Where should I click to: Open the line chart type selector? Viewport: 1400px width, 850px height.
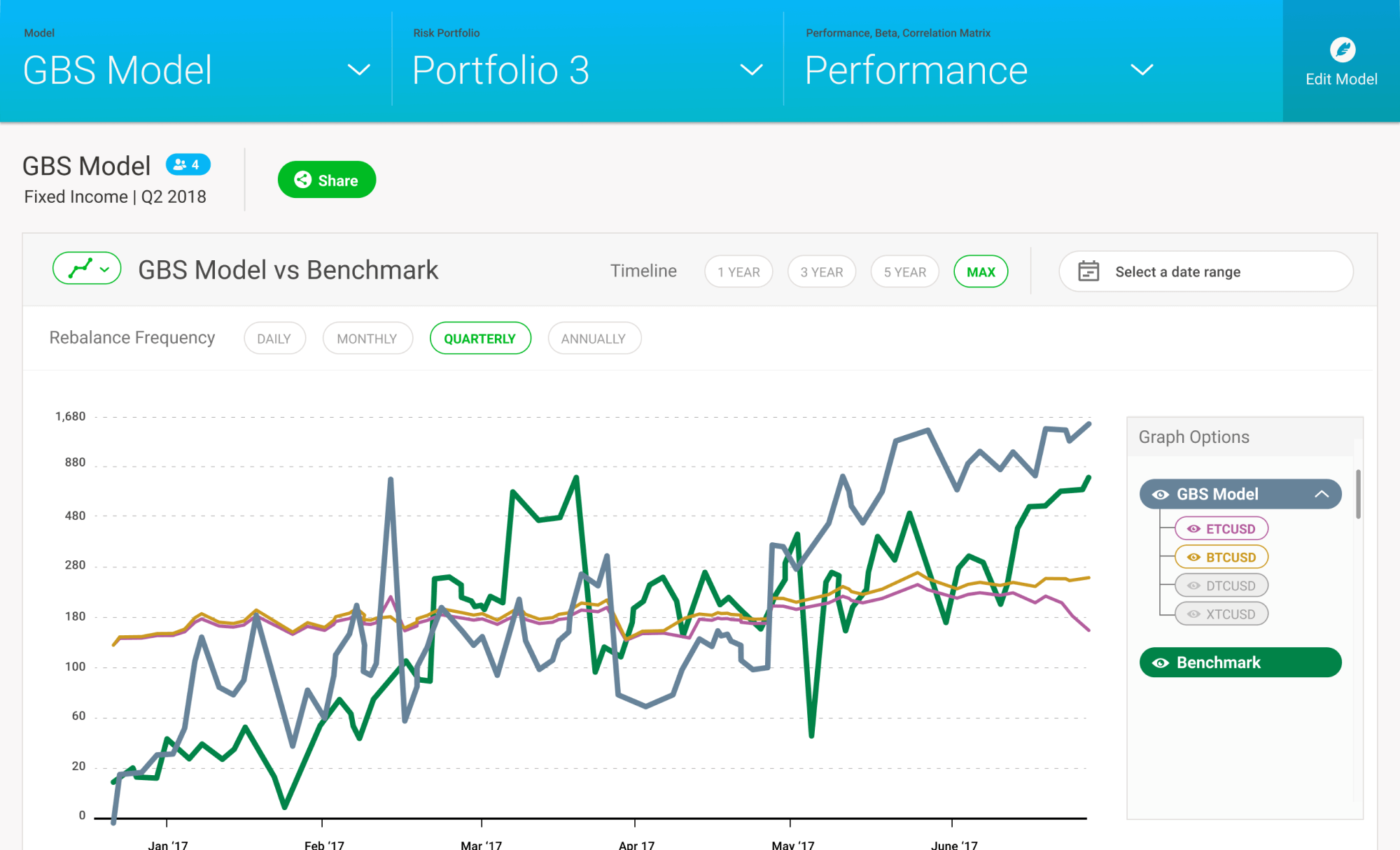click(x=87, y=269)
